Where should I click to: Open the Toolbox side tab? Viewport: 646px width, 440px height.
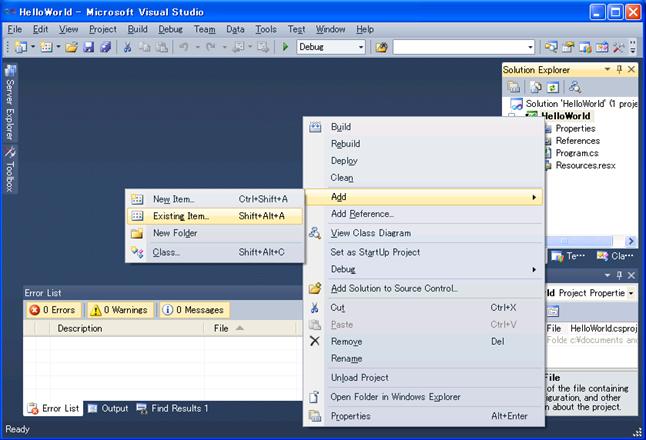coord(10,169)
